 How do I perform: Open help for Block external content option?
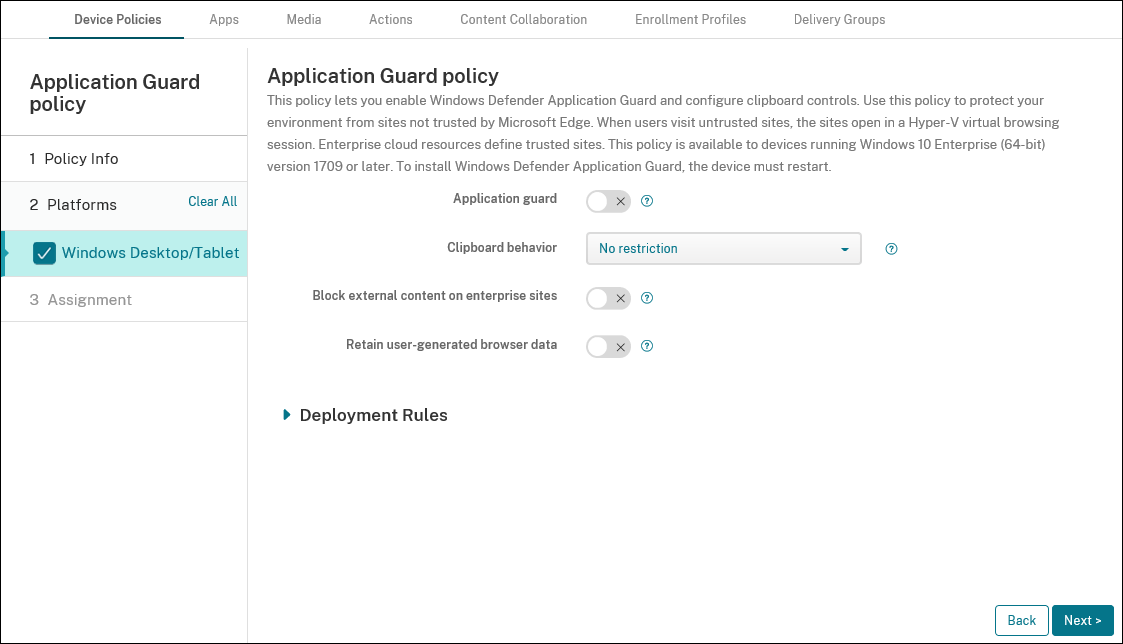coord(647,298)
